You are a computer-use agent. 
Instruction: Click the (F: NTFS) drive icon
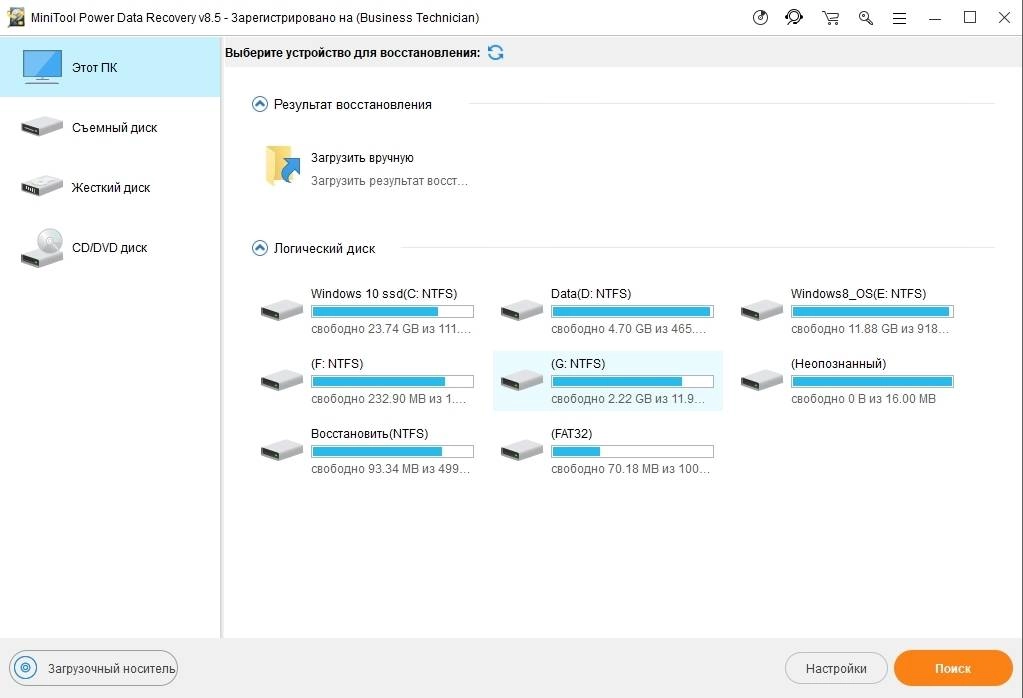tap(282, 379)
